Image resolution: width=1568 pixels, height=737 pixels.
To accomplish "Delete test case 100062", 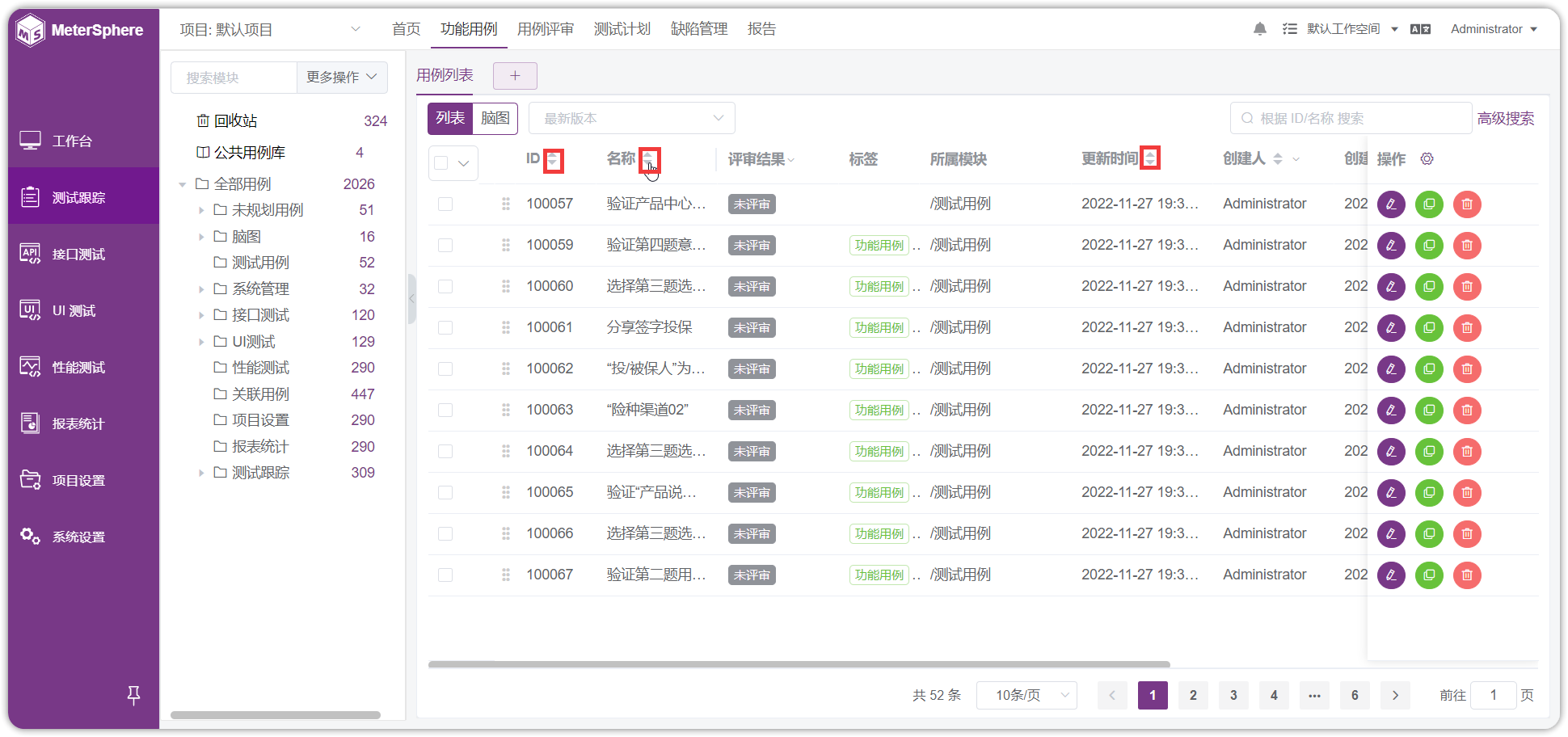I will click(x=1467, y=369).
